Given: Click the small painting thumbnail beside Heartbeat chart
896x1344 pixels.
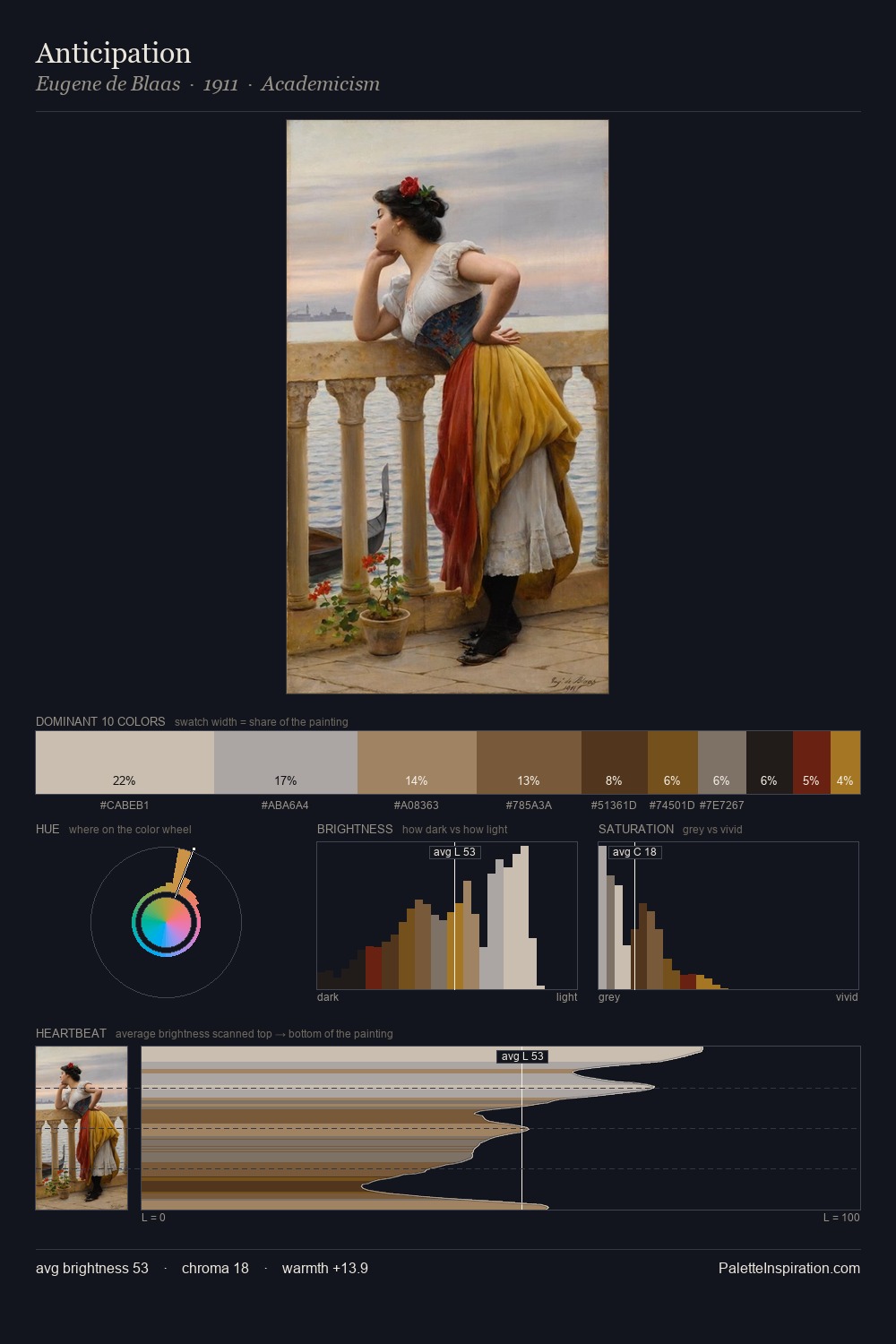Looking at the screenshot, I should [x=82, y=1128].
